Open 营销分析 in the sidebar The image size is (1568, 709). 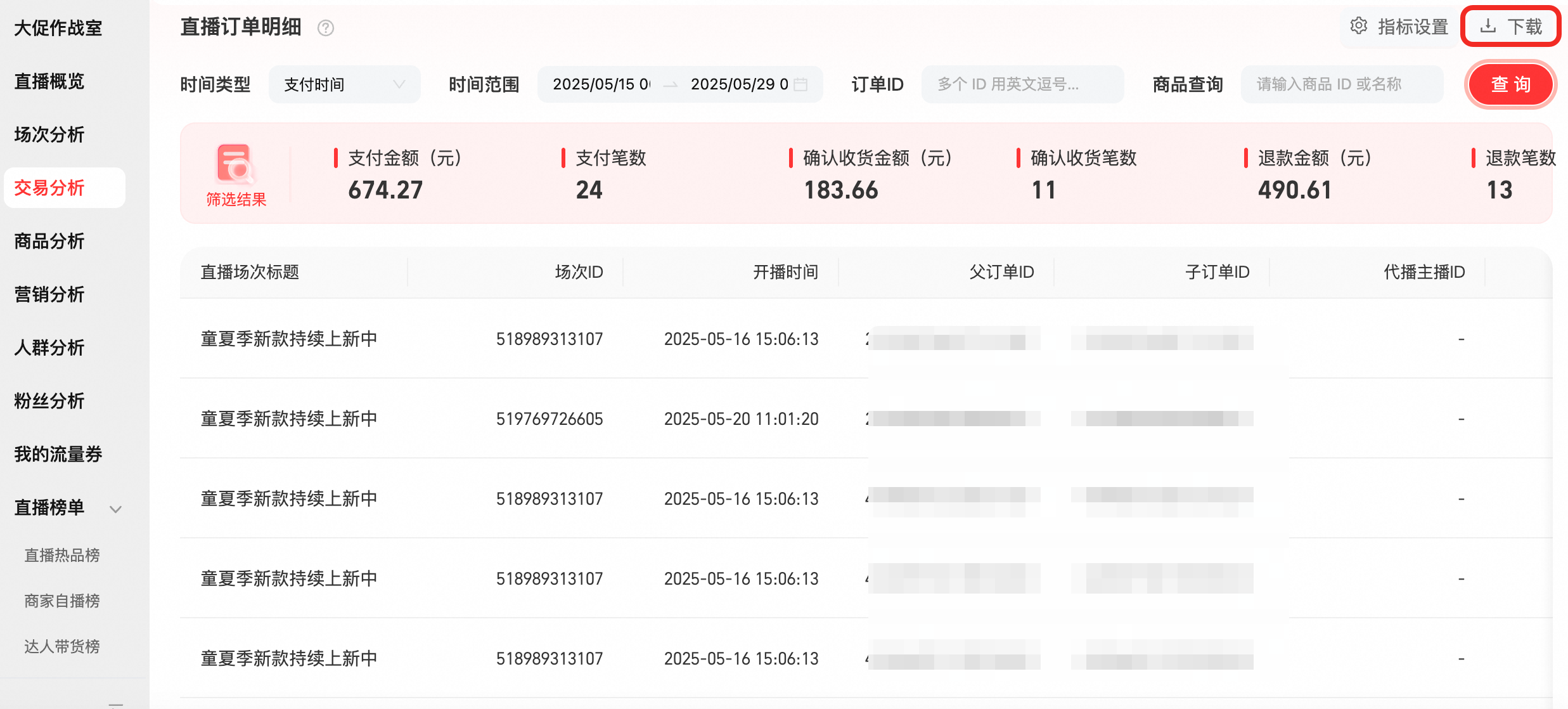(49, 294)
